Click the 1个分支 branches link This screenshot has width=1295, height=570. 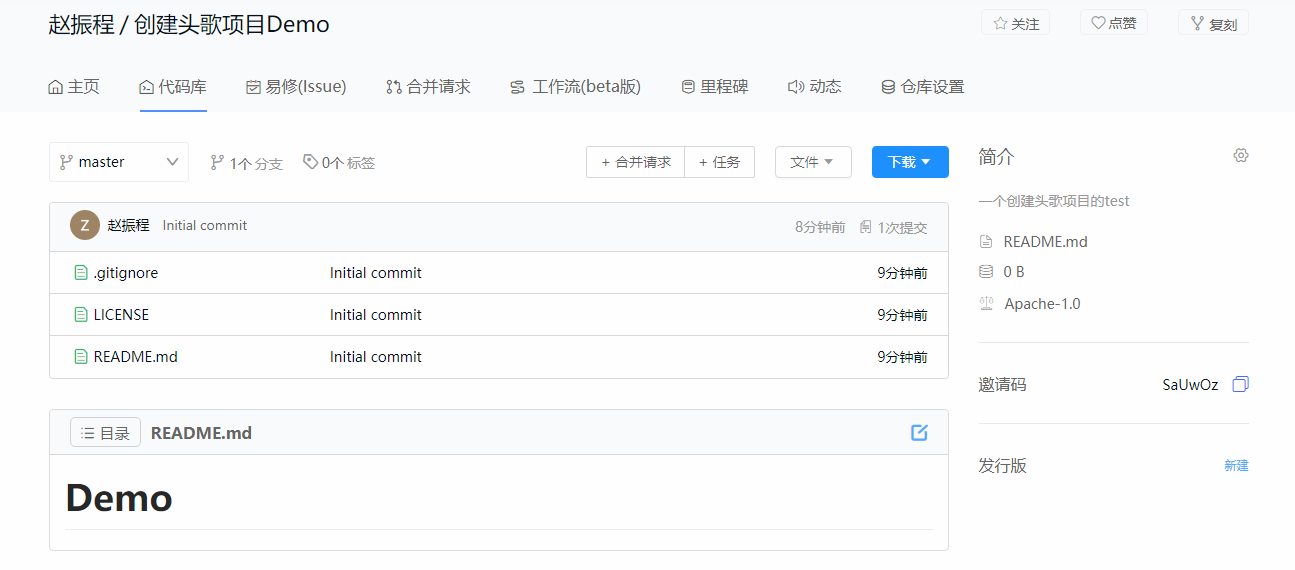[246, 163]
